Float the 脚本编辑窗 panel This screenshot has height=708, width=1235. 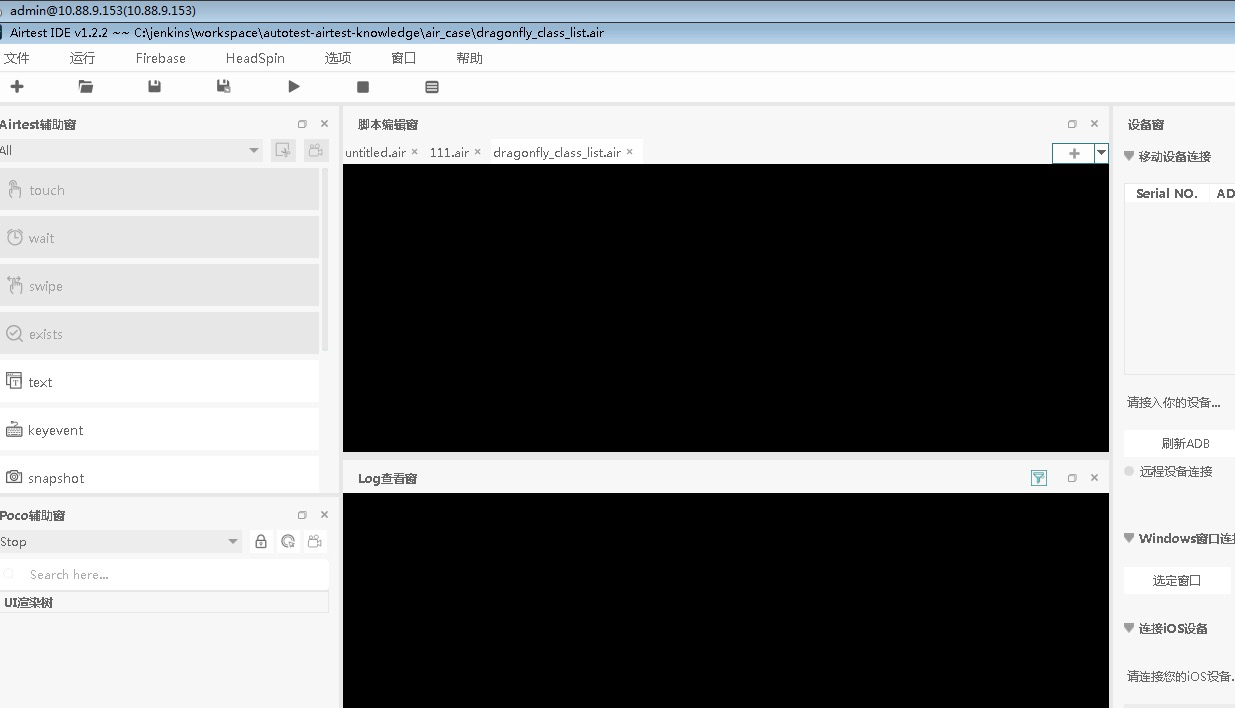coord(1072,124)
